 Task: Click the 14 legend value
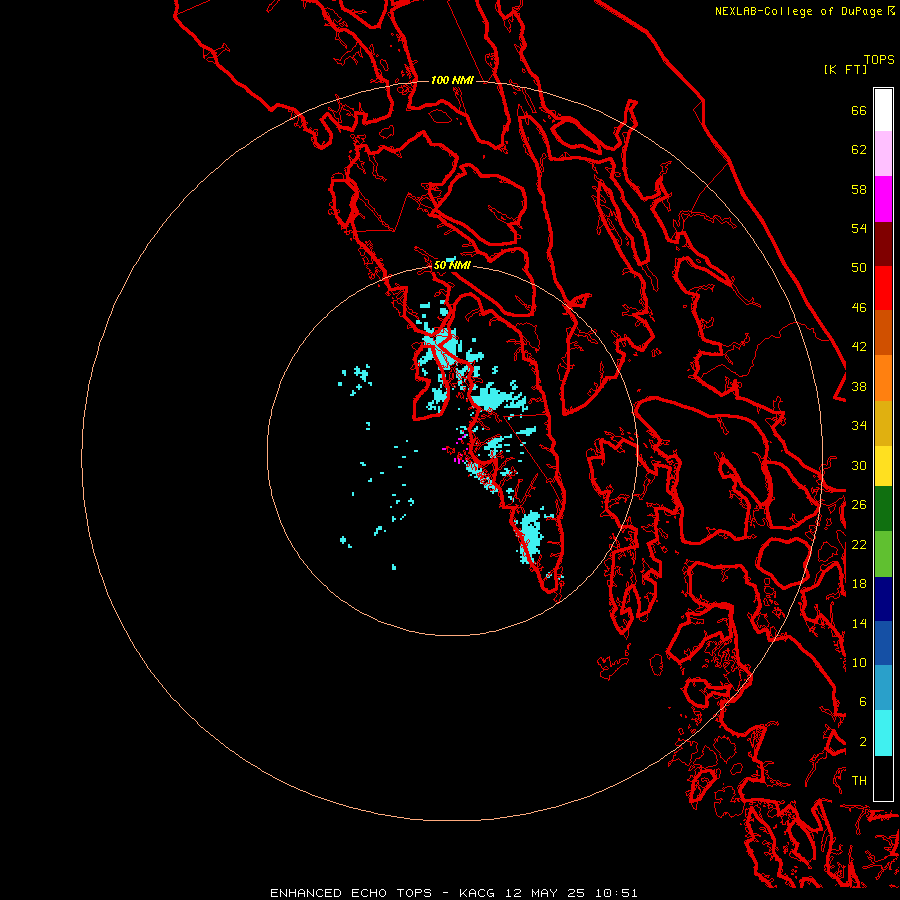tap(859, 623)
